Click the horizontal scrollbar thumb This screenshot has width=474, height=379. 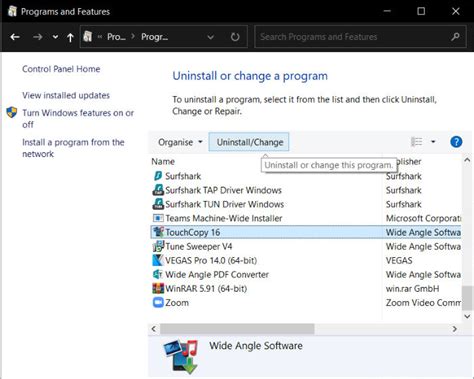point(237,329)
